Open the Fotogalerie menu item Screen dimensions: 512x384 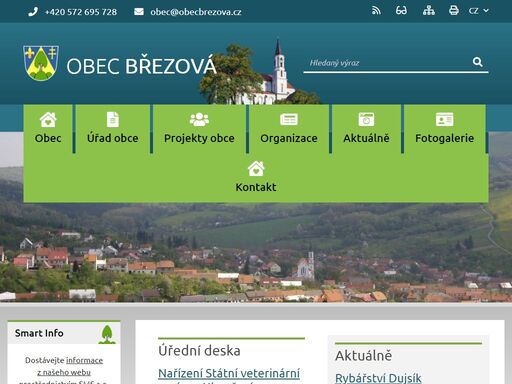click(445, 129)
